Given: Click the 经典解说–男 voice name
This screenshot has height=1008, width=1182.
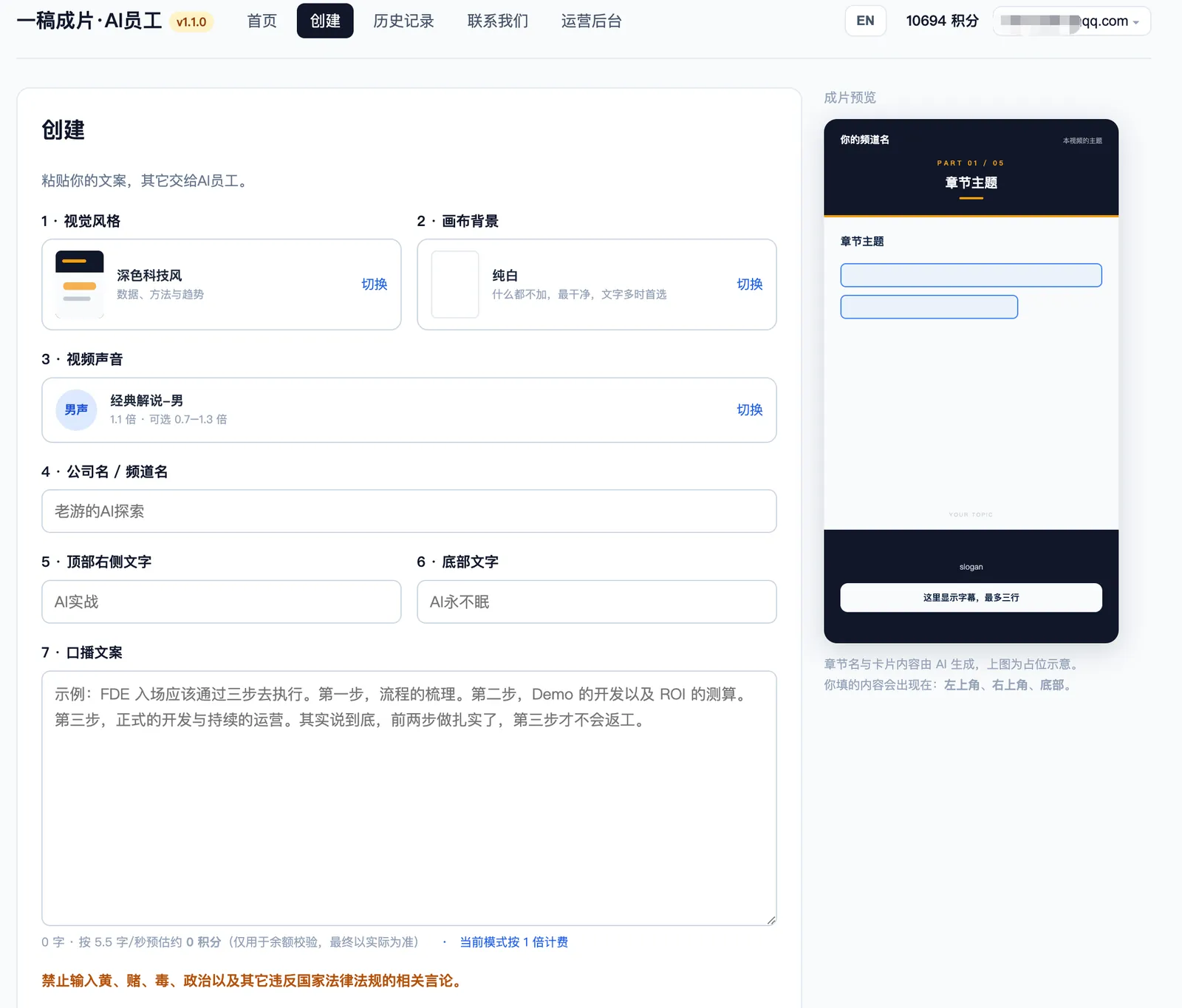Looking at the screenshot, I should 146,401.
